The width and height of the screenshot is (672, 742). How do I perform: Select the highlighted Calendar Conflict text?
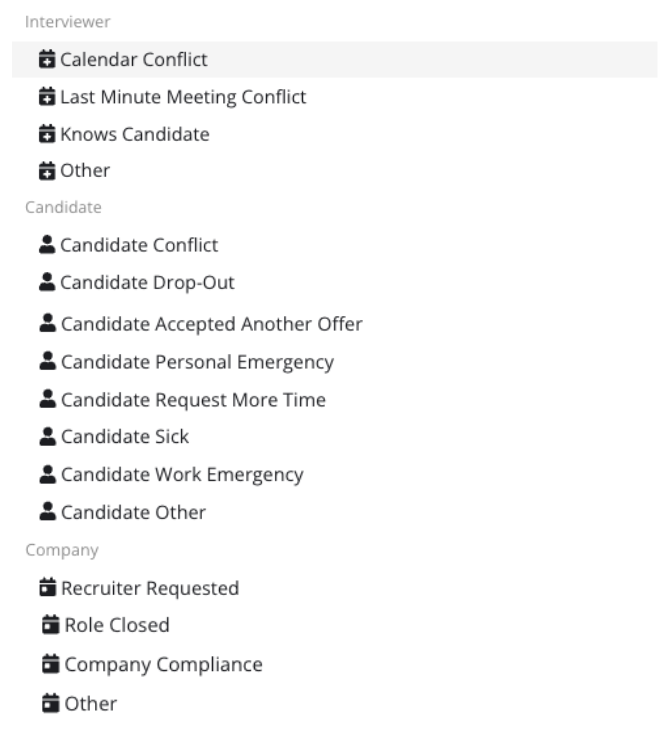click(134, 60)
